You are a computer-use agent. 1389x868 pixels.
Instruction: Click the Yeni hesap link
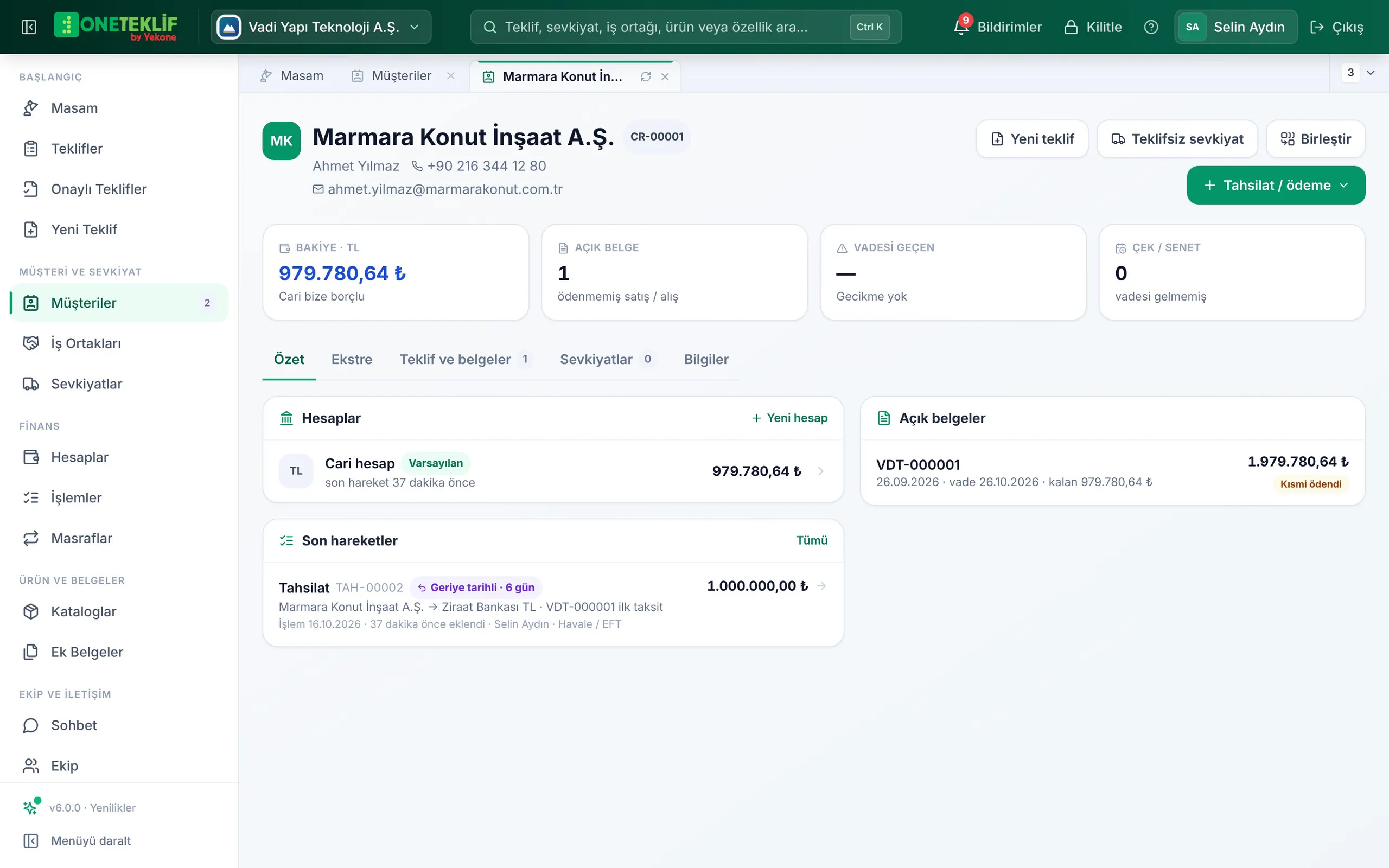[790, 418]
